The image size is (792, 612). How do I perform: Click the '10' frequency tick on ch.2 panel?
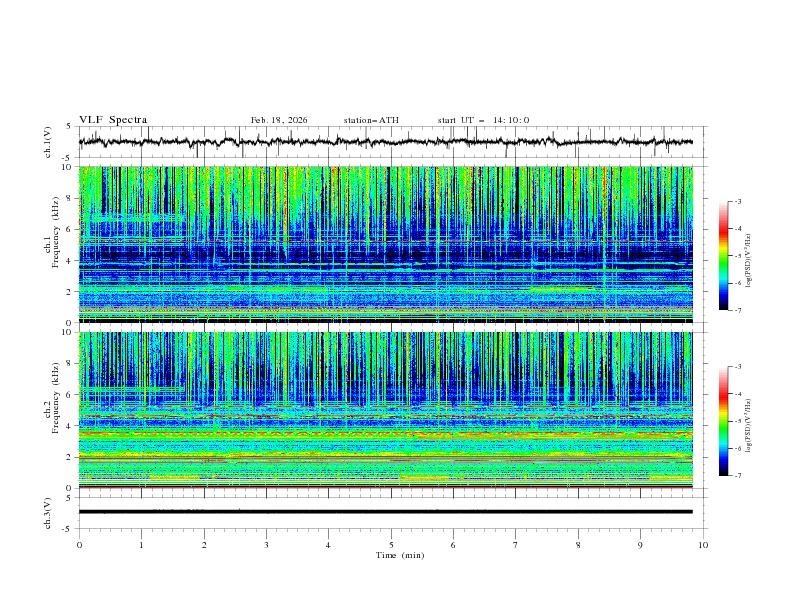pyautogui.click(x=69, y=332)
